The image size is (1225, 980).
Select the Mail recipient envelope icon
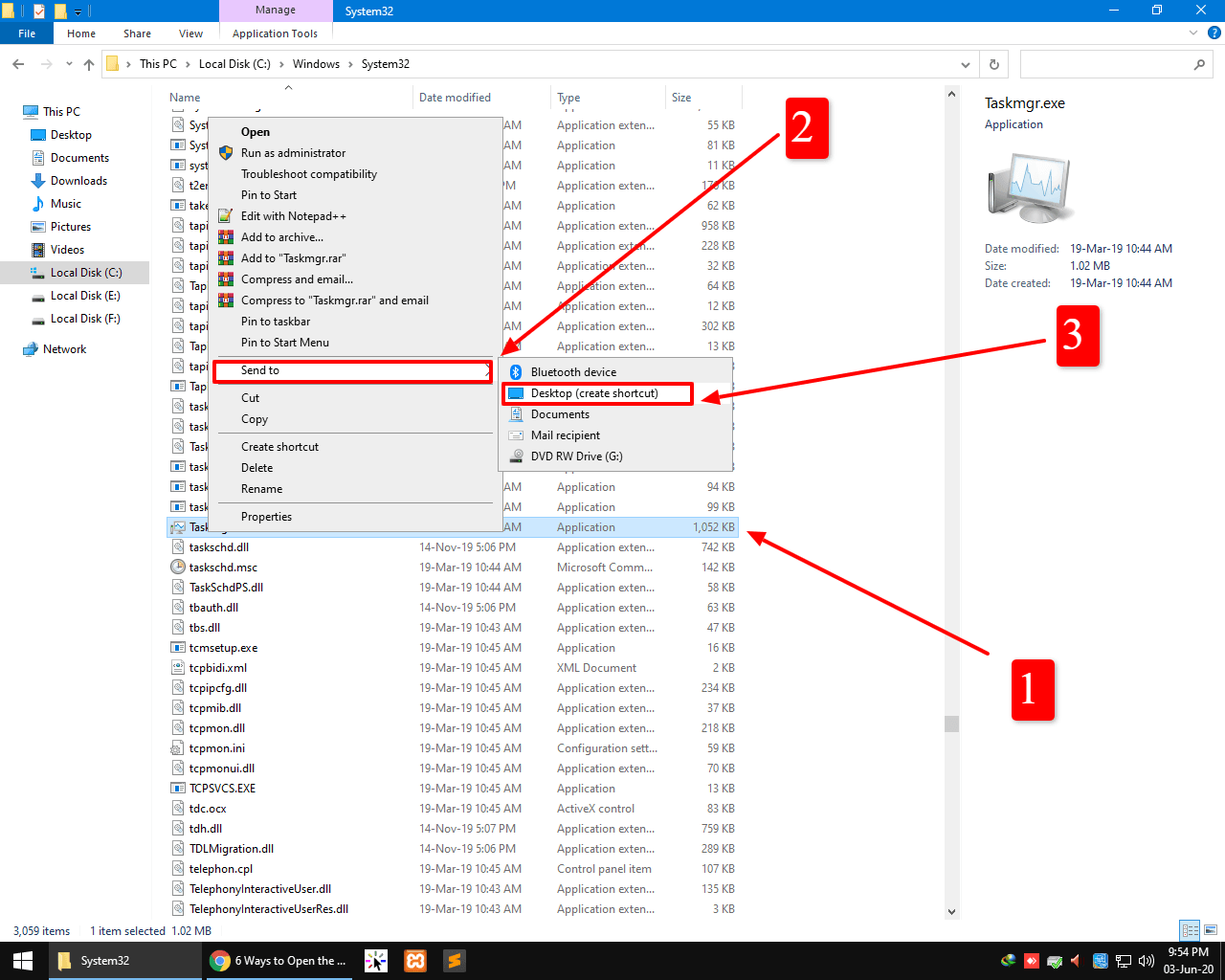515,434
